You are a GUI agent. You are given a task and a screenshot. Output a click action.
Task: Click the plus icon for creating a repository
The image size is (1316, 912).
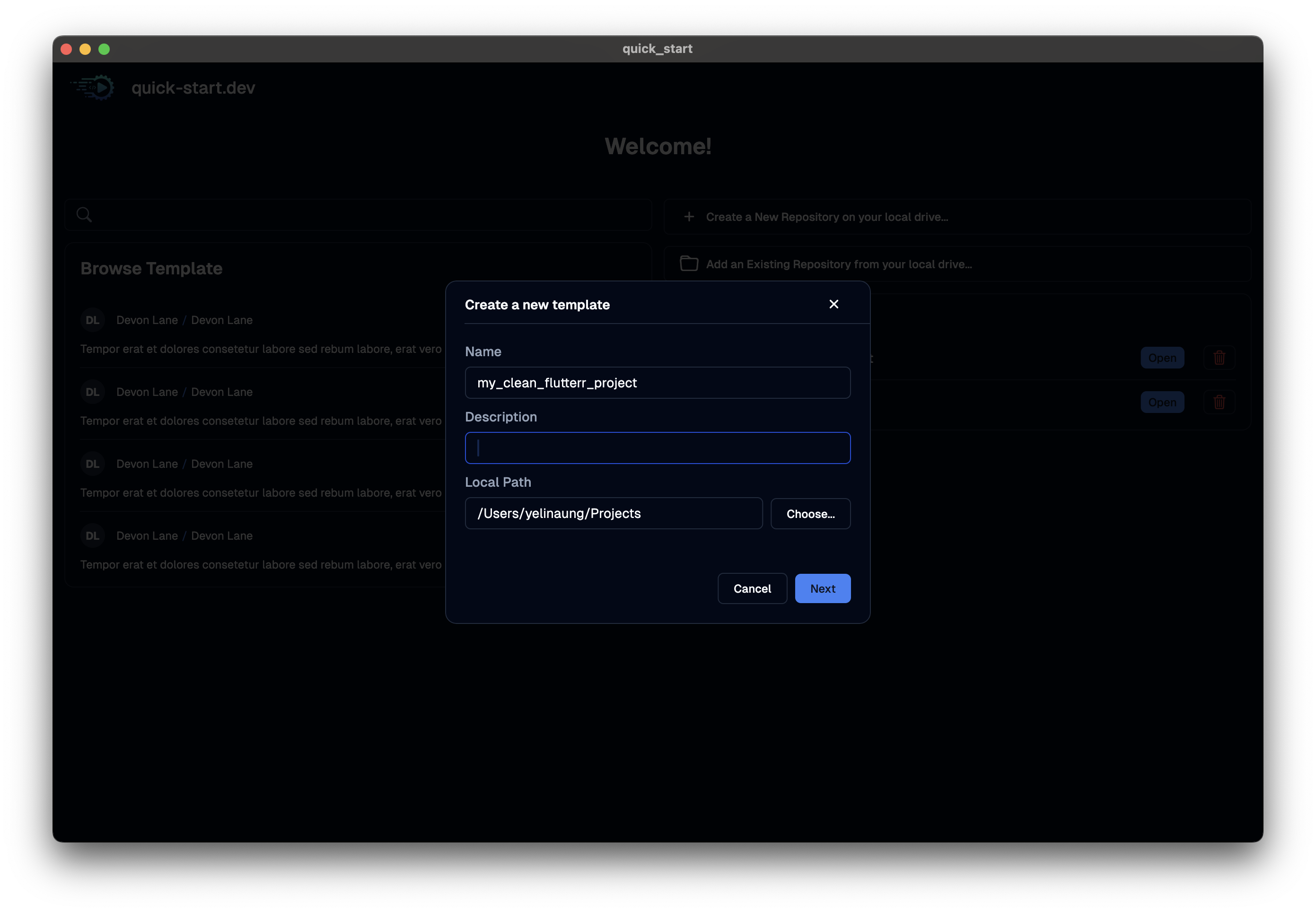click(689, 217)
